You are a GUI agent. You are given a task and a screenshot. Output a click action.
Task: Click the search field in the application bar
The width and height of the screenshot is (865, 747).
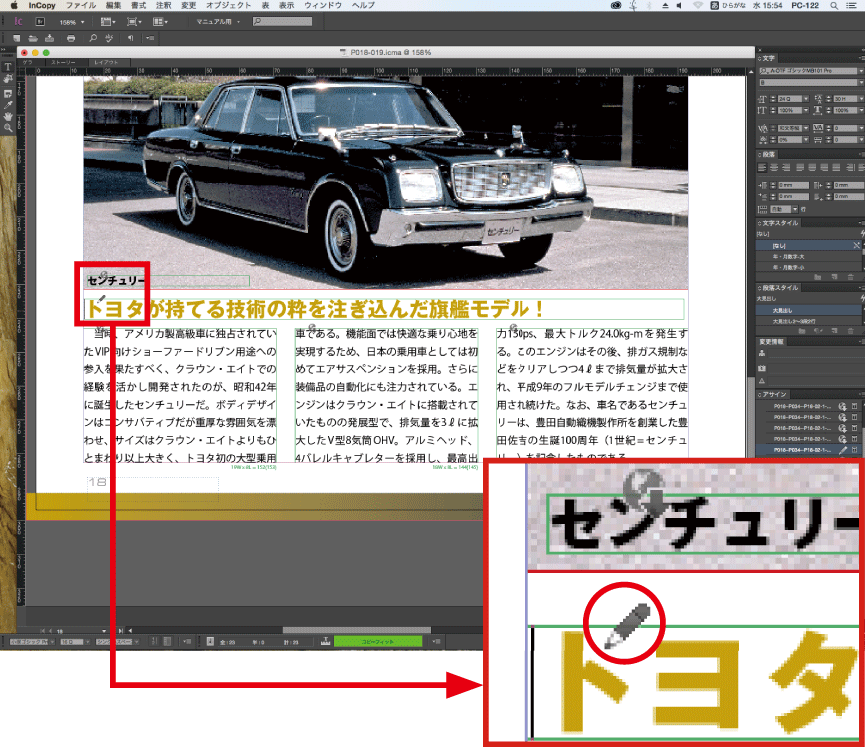pos(282,22)
